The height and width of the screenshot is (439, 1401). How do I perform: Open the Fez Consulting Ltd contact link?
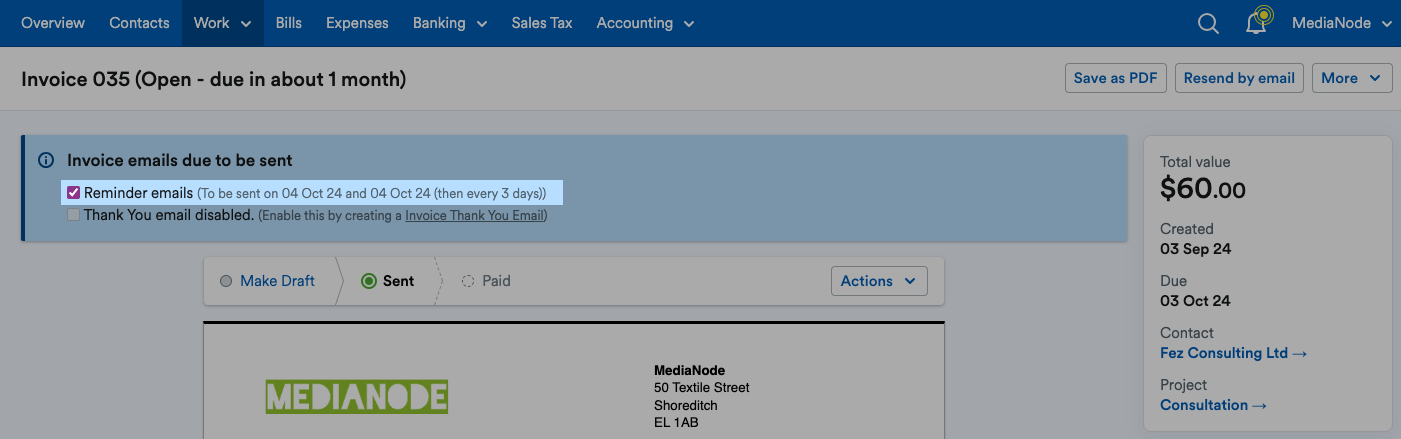(x=1233, y=353)
